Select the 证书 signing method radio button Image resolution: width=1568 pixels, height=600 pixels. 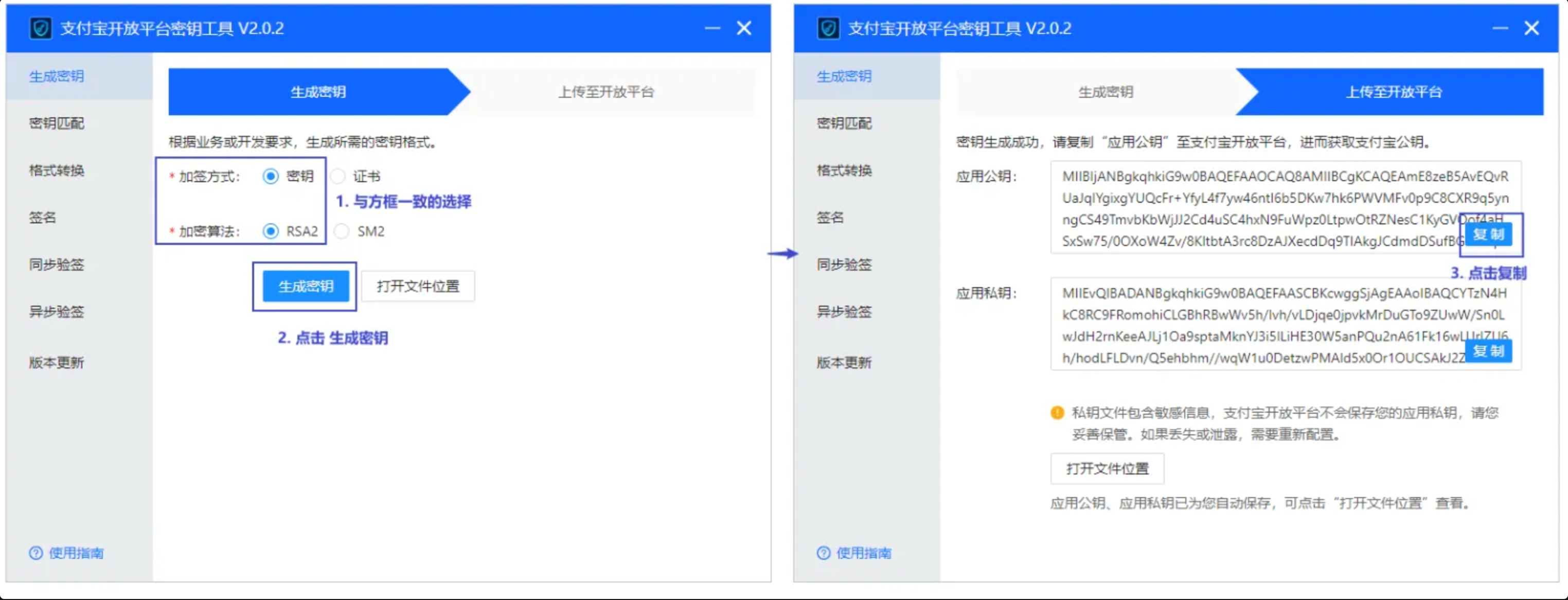coord(338,176)
